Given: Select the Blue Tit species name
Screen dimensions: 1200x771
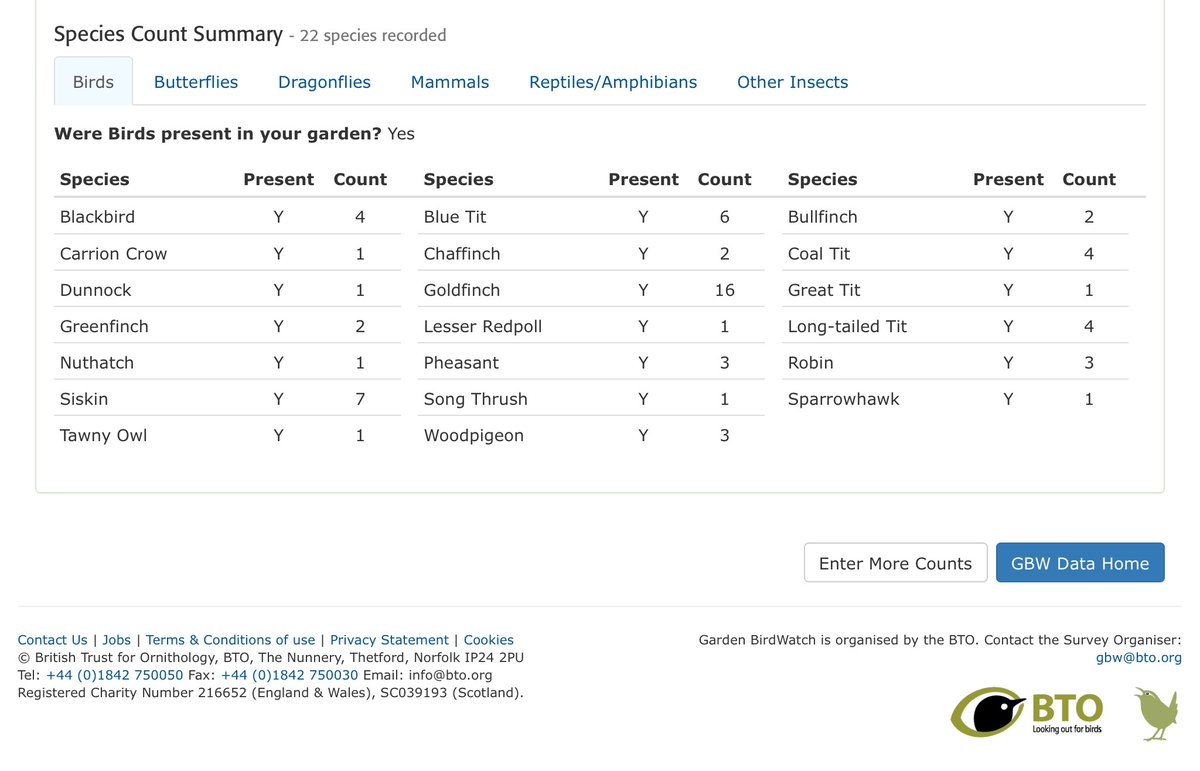Looking at the screenshot, I should tap(455, 217).
